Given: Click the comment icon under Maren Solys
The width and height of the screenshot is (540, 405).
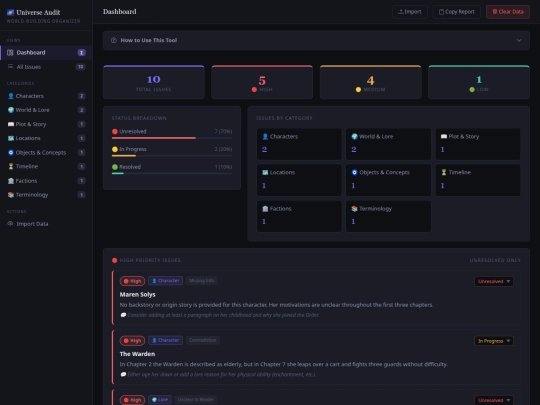Looking at the screenshot, I should pos(123,315).
